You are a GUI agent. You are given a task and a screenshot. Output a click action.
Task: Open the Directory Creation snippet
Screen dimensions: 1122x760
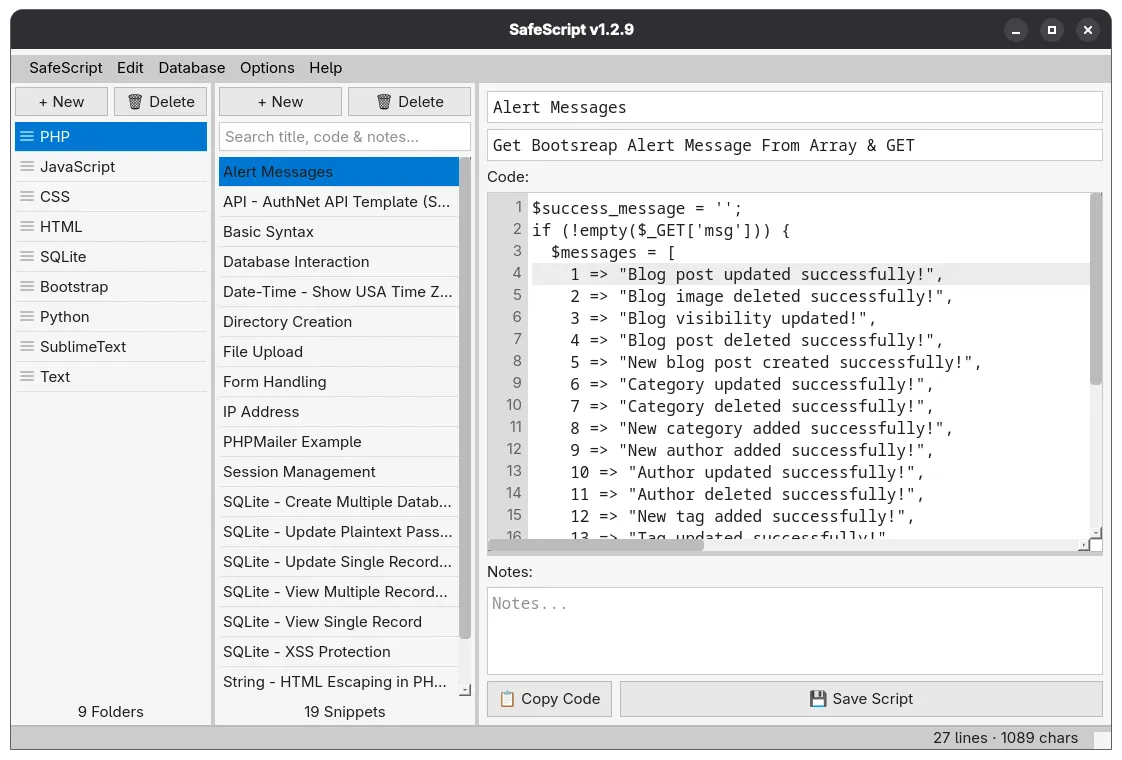tap(338, 322)
